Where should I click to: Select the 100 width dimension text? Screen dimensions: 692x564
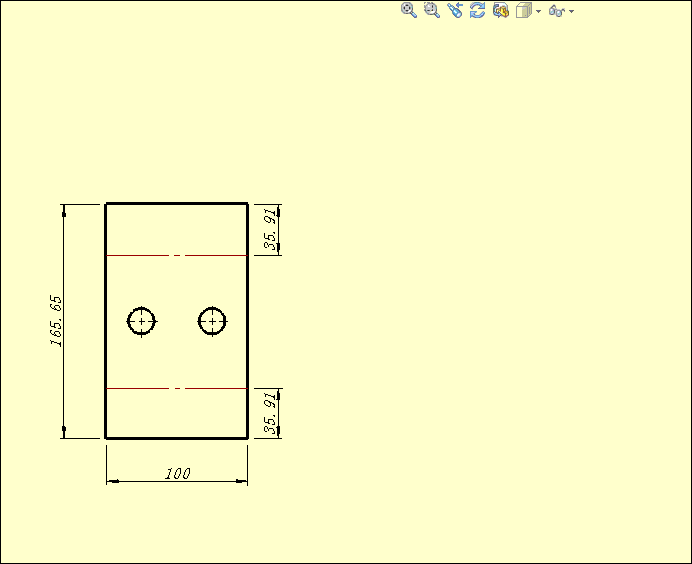click(177, 474)
